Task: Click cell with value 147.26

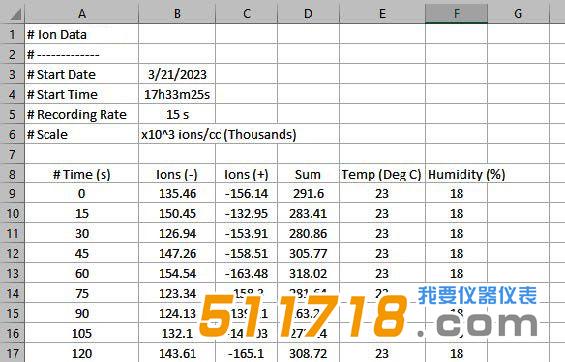Action: 177,253
